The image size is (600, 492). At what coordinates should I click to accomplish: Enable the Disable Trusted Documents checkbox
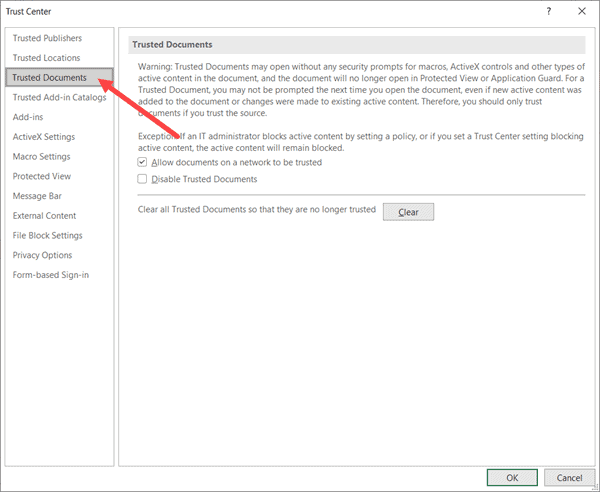click(x=142, y=180)
